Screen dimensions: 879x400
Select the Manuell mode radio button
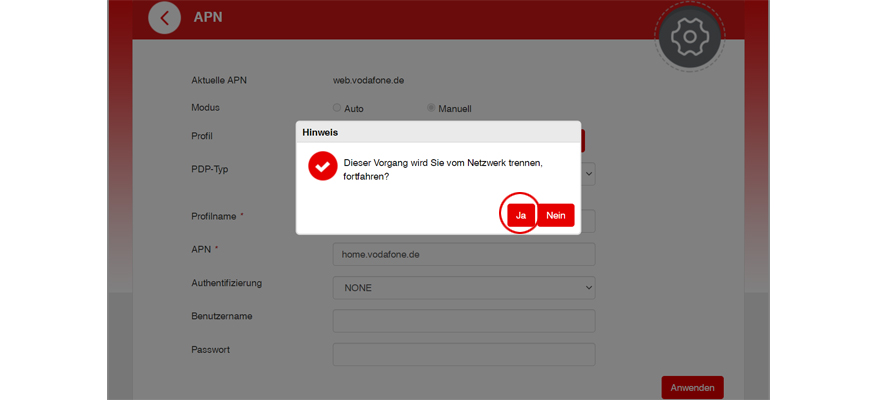431,108
